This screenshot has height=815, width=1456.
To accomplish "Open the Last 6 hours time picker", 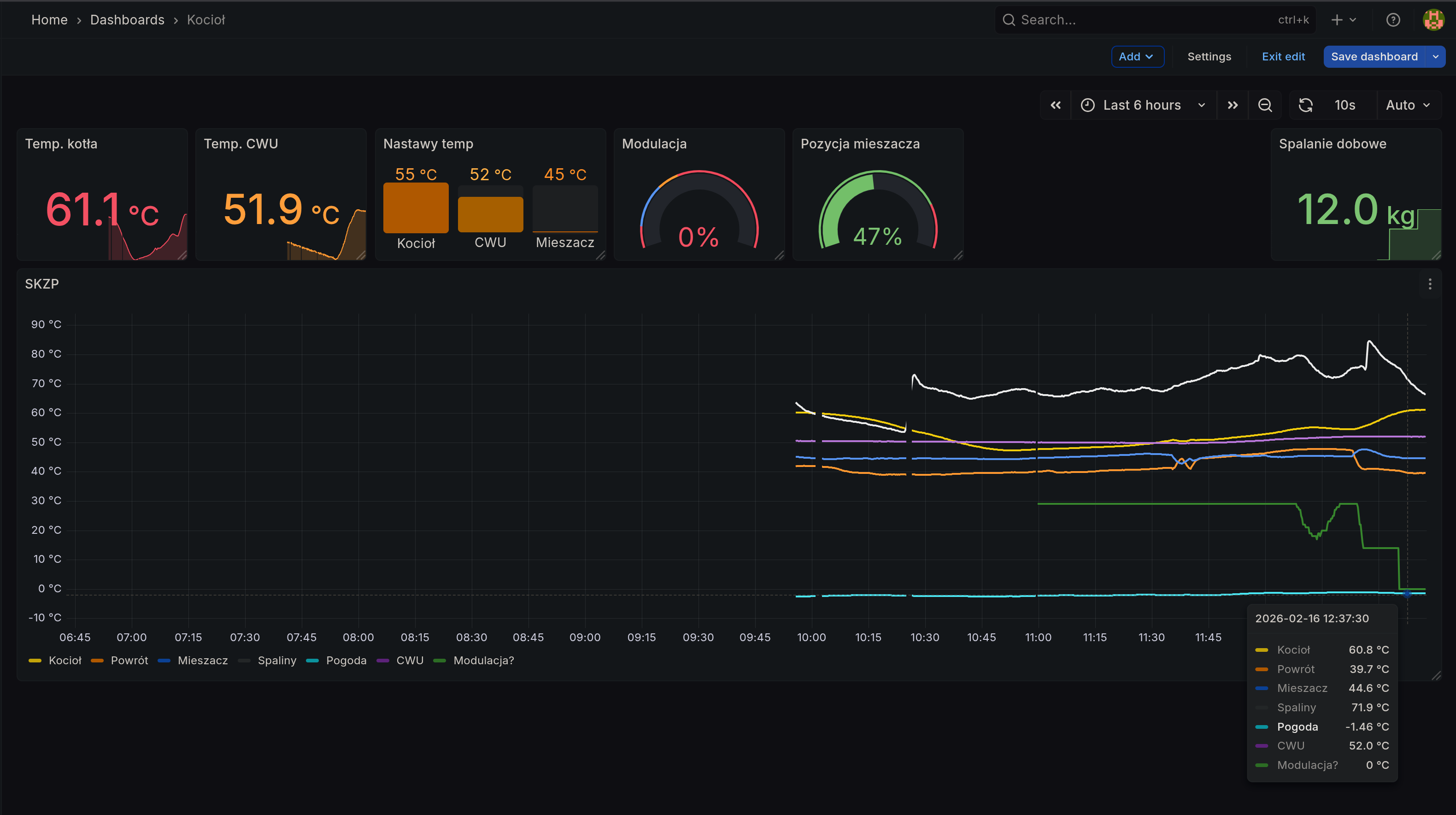I will pyautogui.click(x=1142, y=105).
